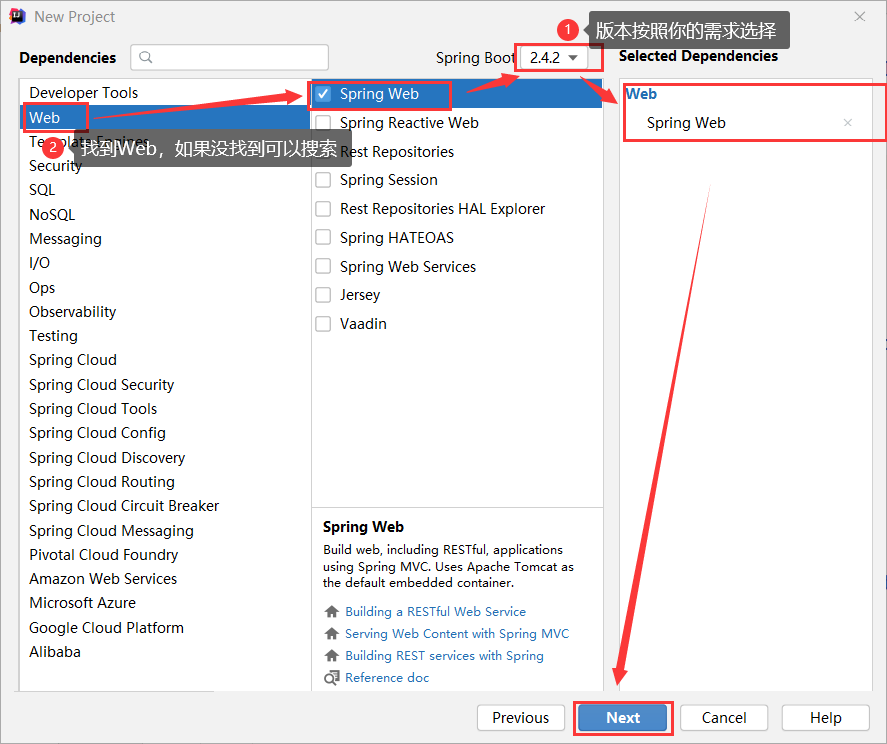The width and height of the screenshot is (887, 744).
Task: Select the Security category
Action: pyautogui.click(x=55, y=166)
